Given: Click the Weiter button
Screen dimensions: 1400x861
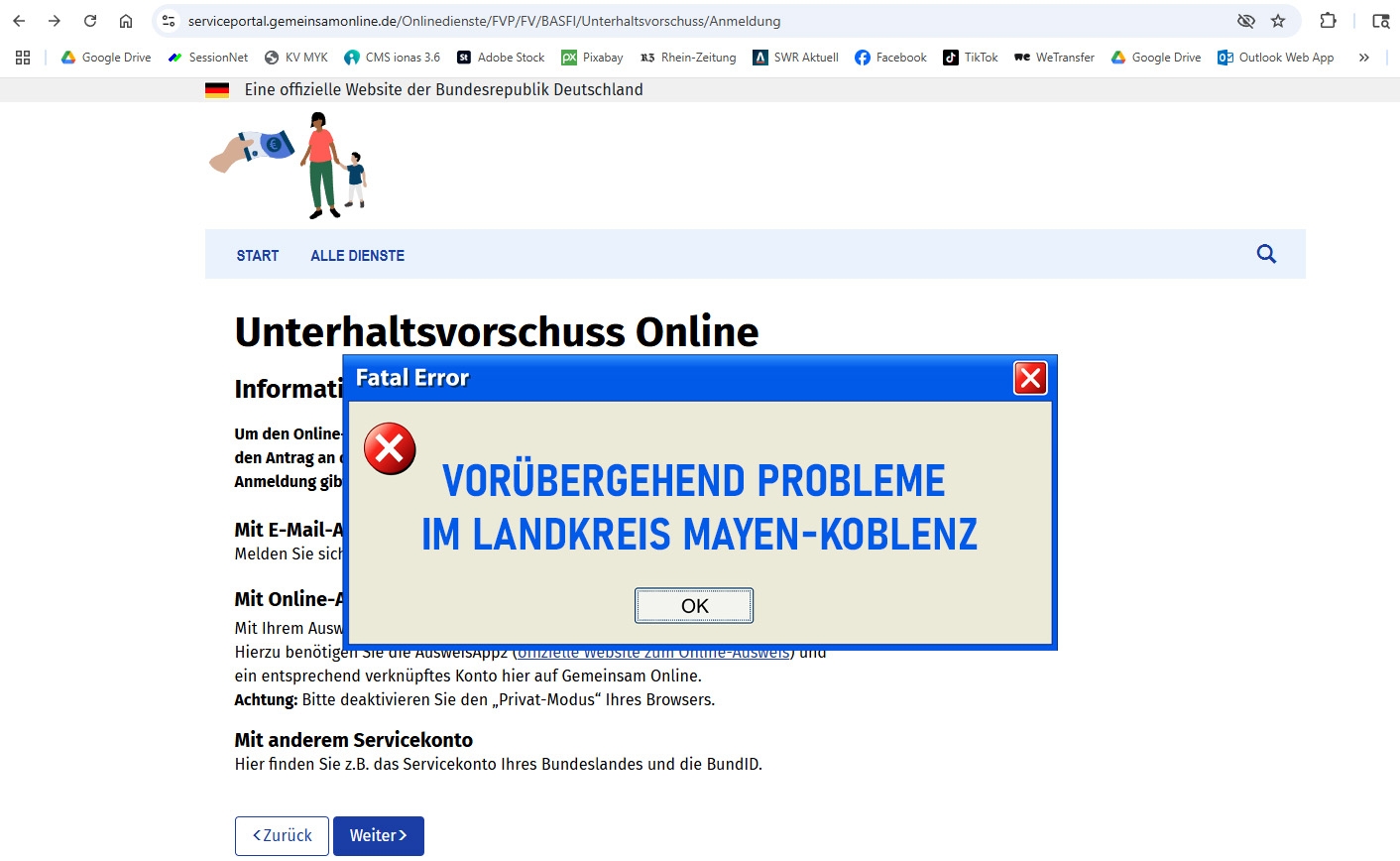Looking at the screenshot, I should click(378, 835).
